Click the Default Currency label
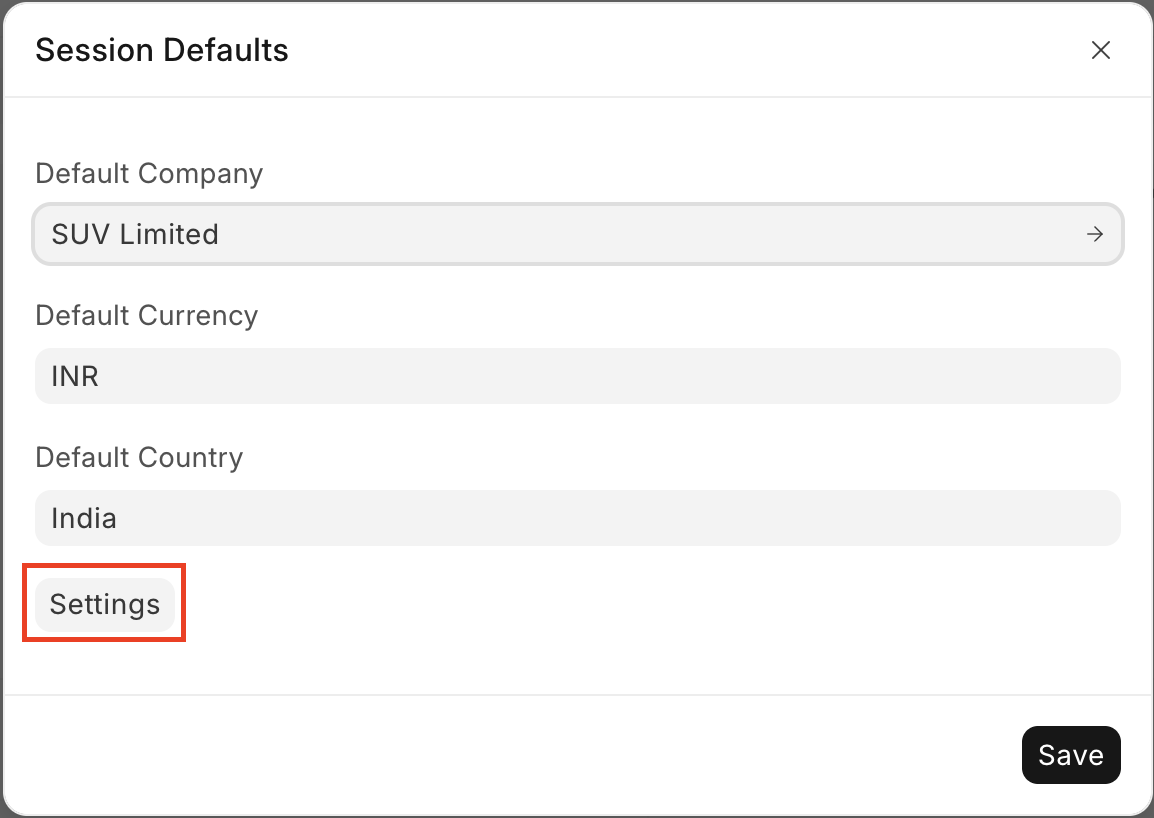1154x818 pixels. click(146, 315)
